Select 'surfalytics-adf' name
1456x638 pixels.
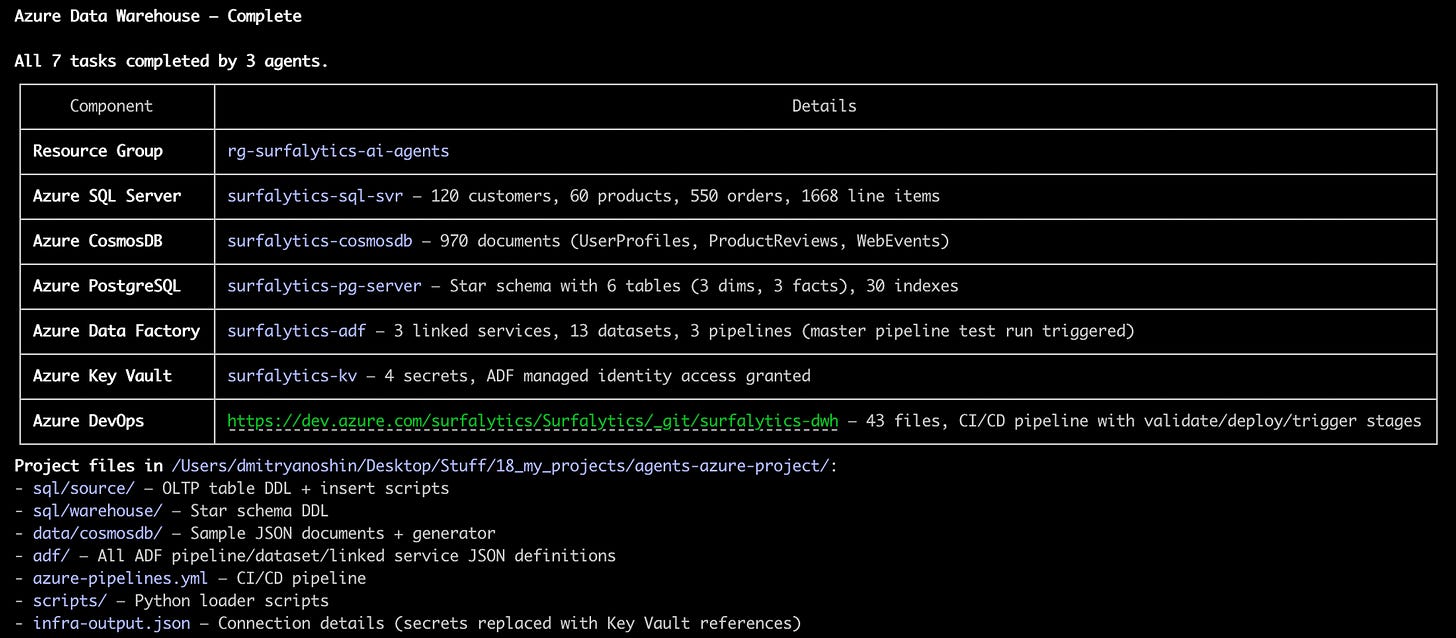[x=296, y=331]
